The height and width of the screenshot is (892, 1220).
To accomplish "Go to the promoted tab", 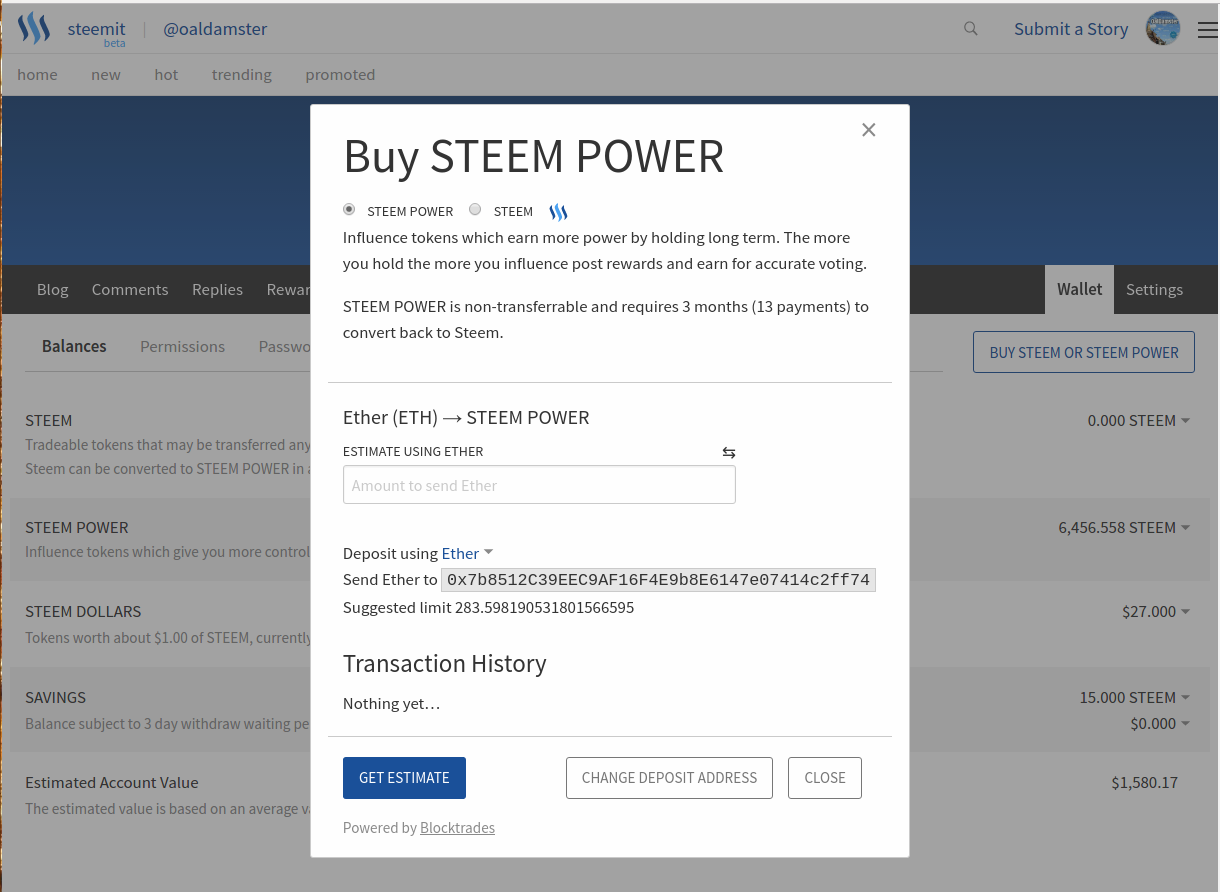I will (x=340, y=75).
